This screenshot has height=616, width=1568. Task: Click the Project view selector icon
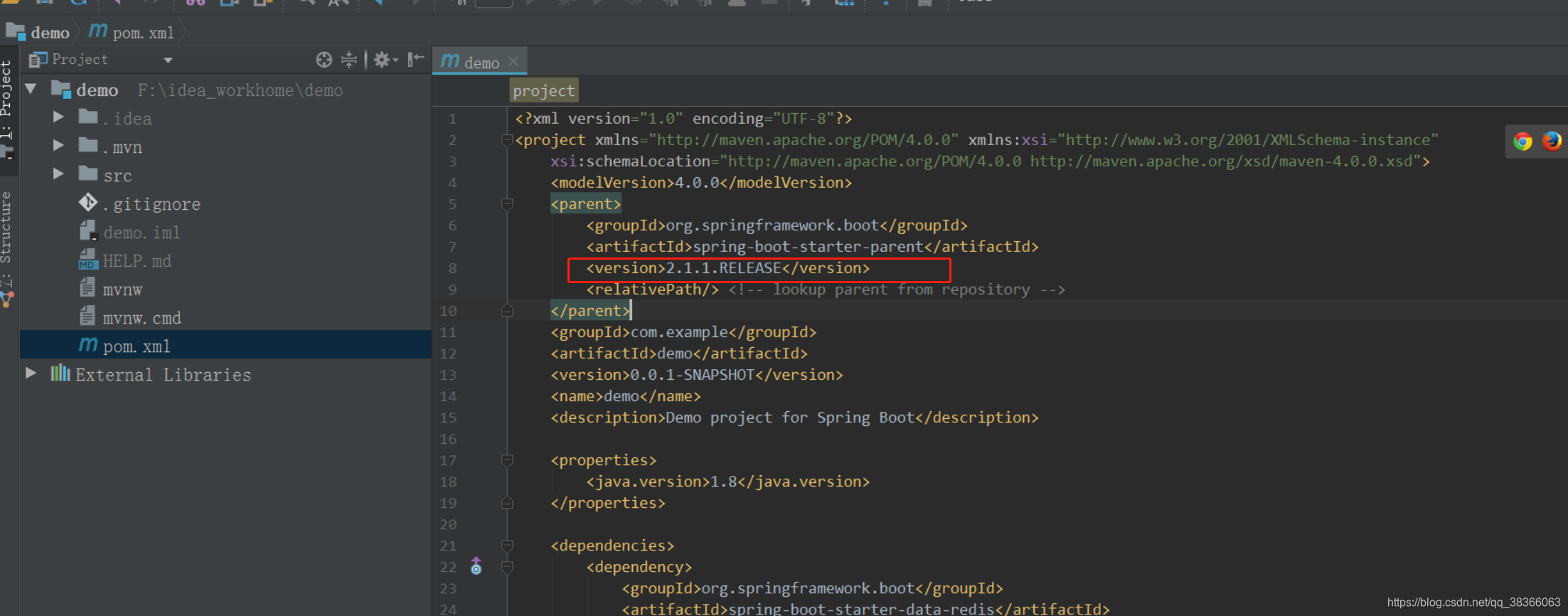pos(38,60)
